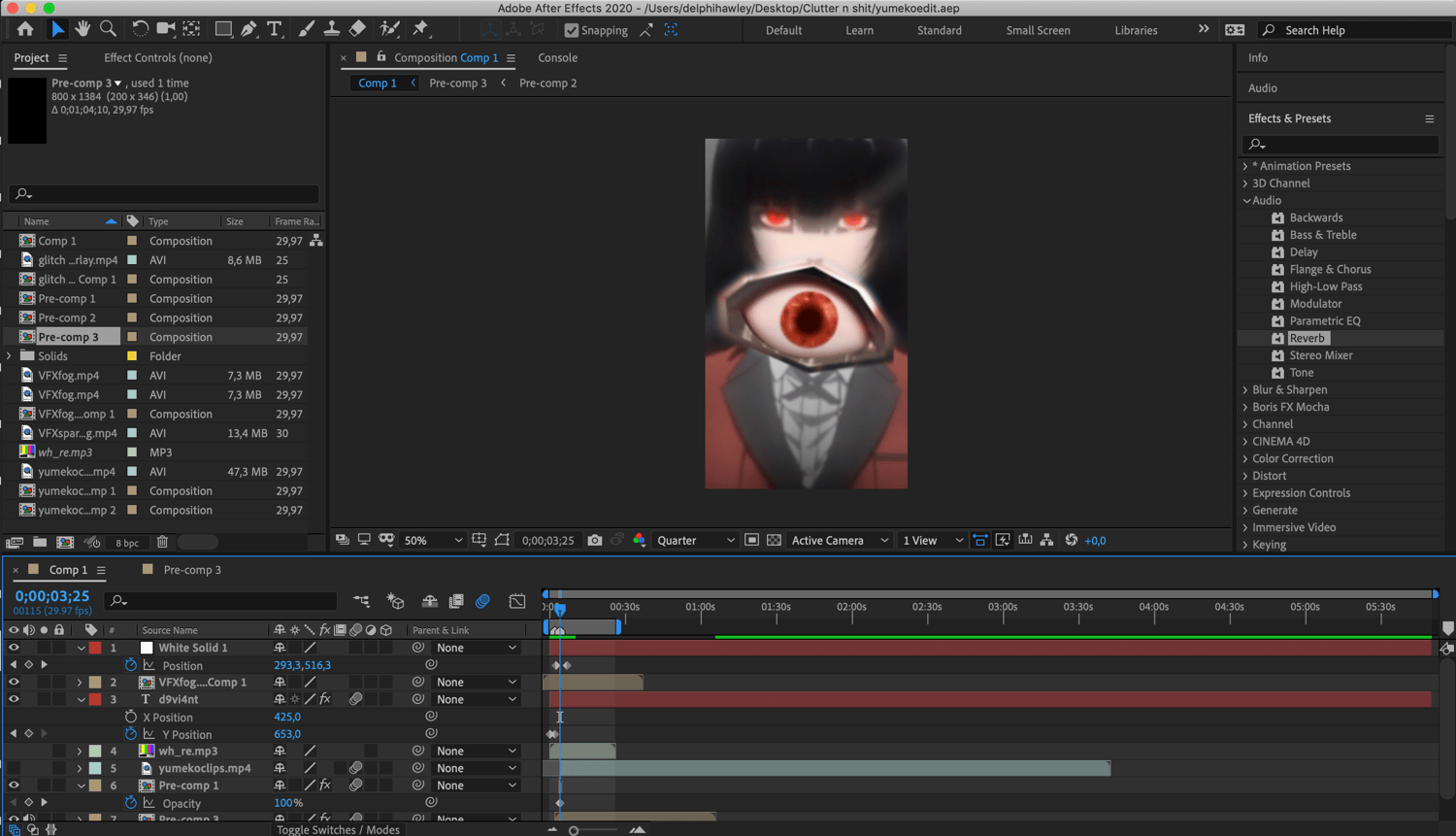Select the Brush tool
The width and height of the screenshot is (1456, 836).
[x=307, y=29]
